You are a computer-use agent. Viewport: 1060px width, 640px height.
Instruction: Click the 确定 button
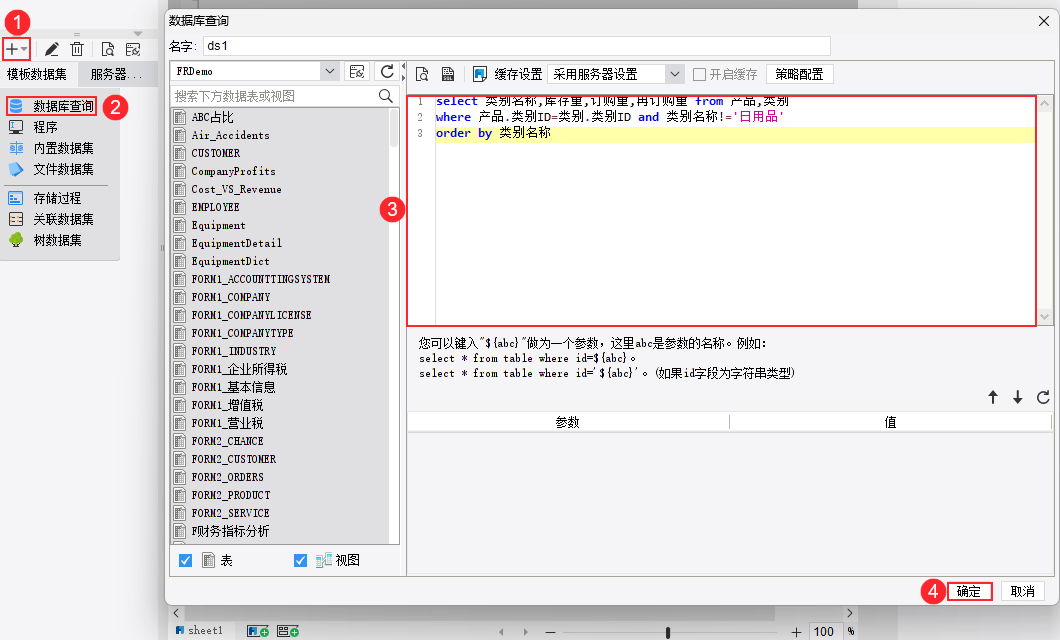(x=969, y=591)
